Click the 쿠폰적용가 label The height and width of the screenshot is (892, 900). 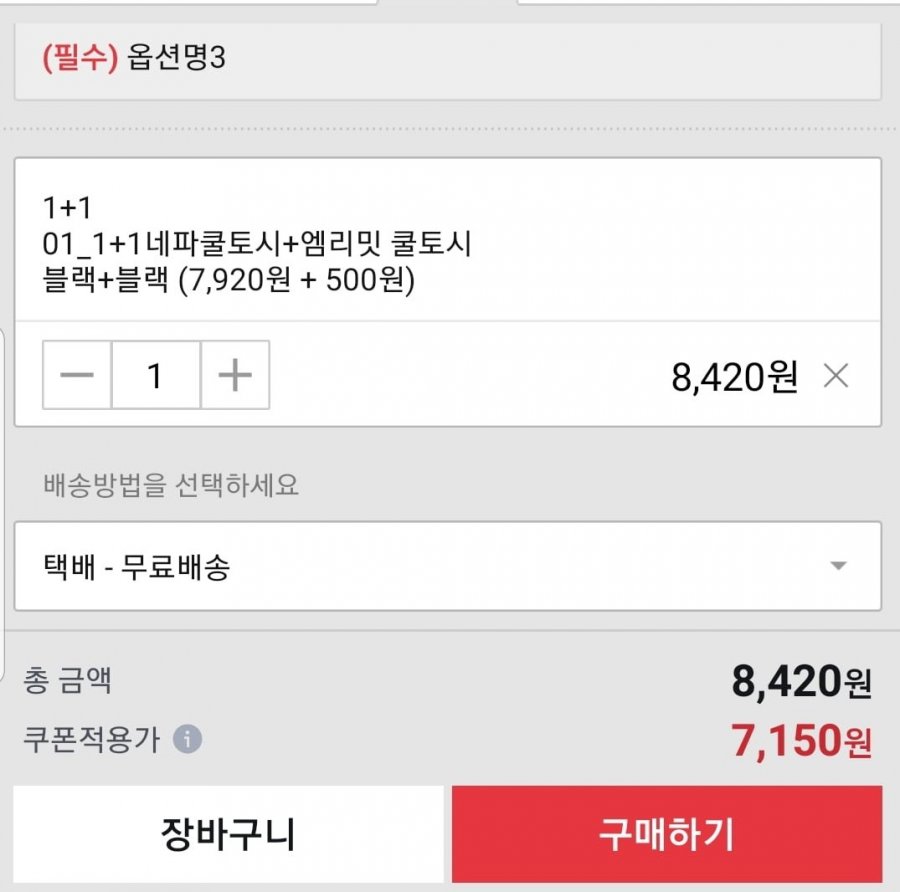coord(91,739)
